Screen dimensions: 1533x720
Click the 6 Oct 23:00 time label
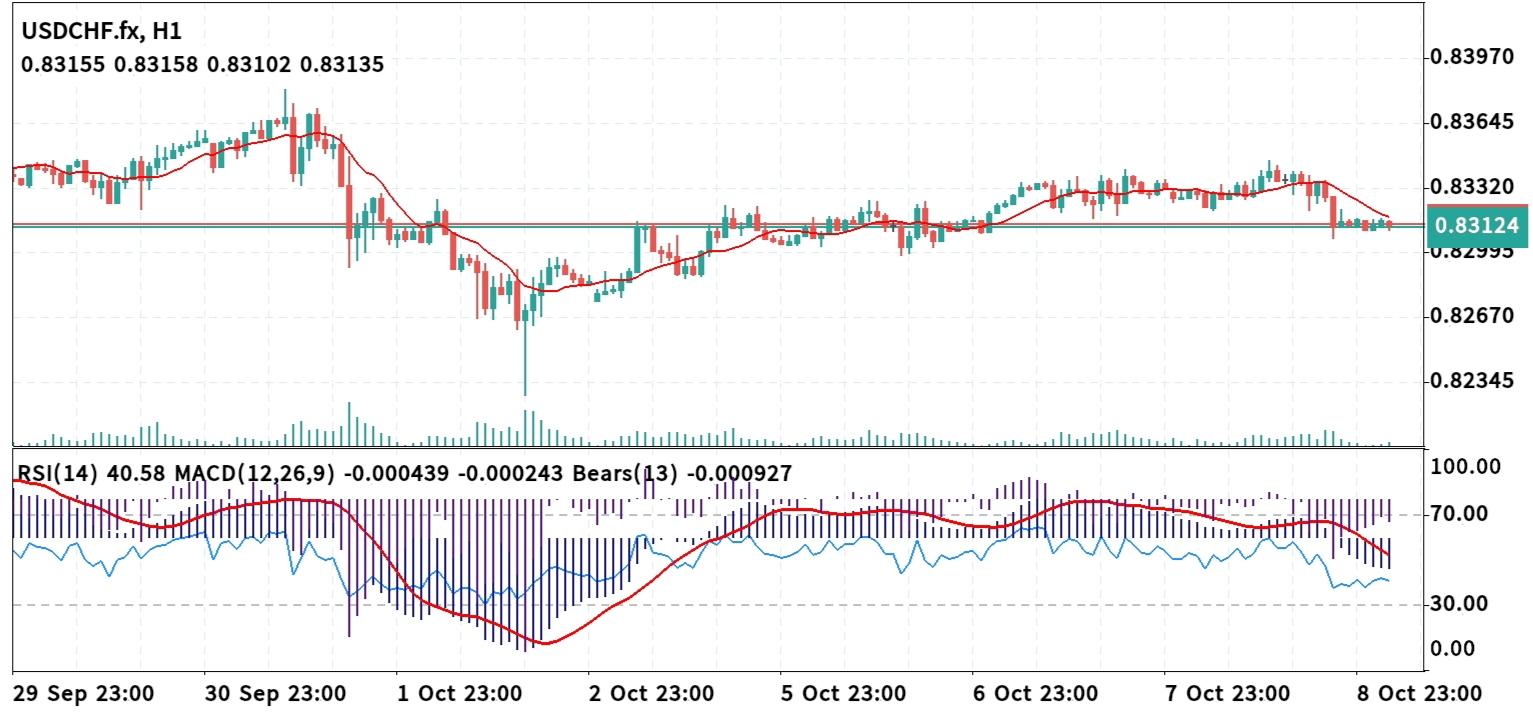coord(1037,693)
